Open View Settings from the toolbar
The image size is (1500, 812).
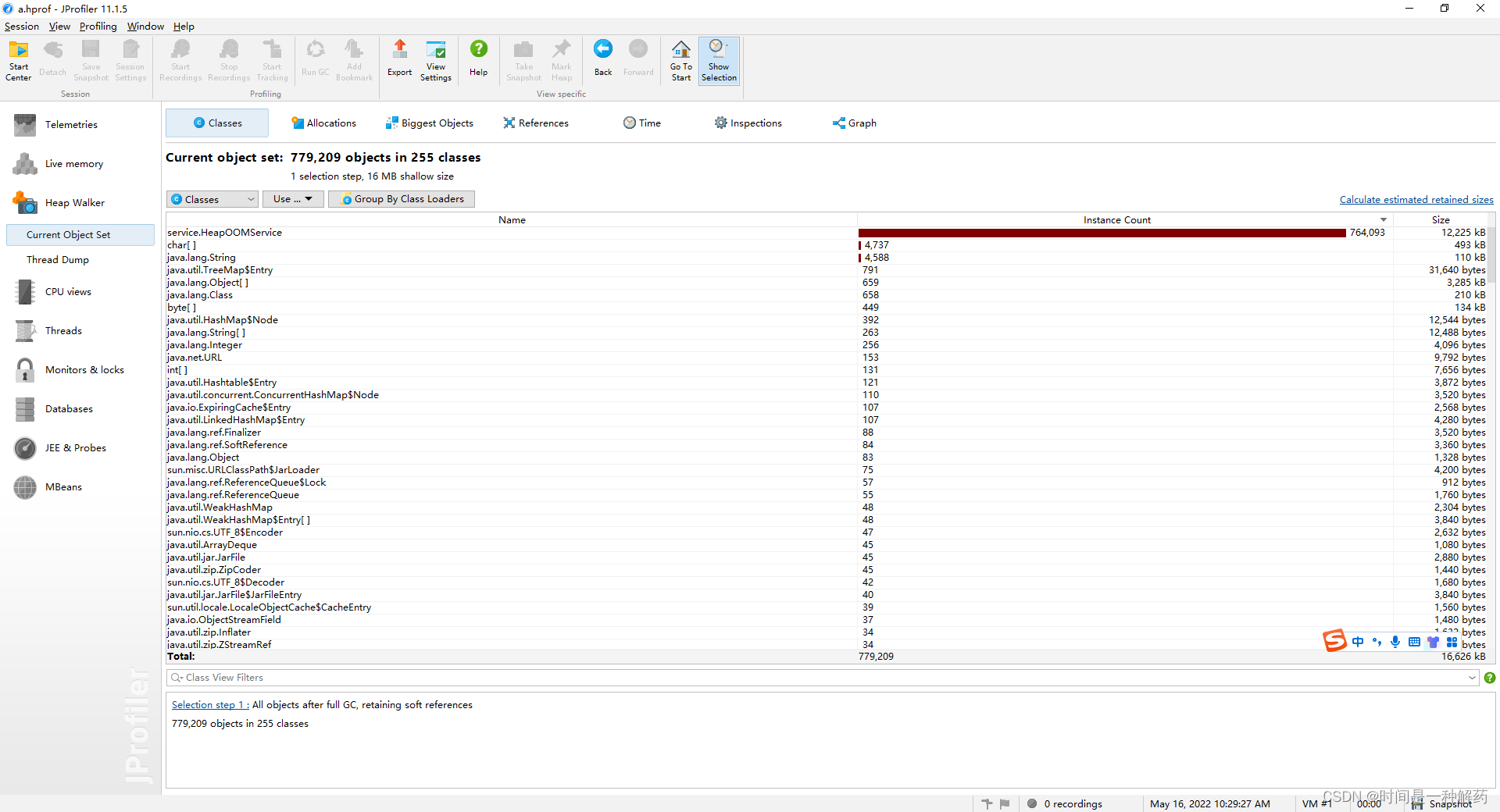click(436, 60)
